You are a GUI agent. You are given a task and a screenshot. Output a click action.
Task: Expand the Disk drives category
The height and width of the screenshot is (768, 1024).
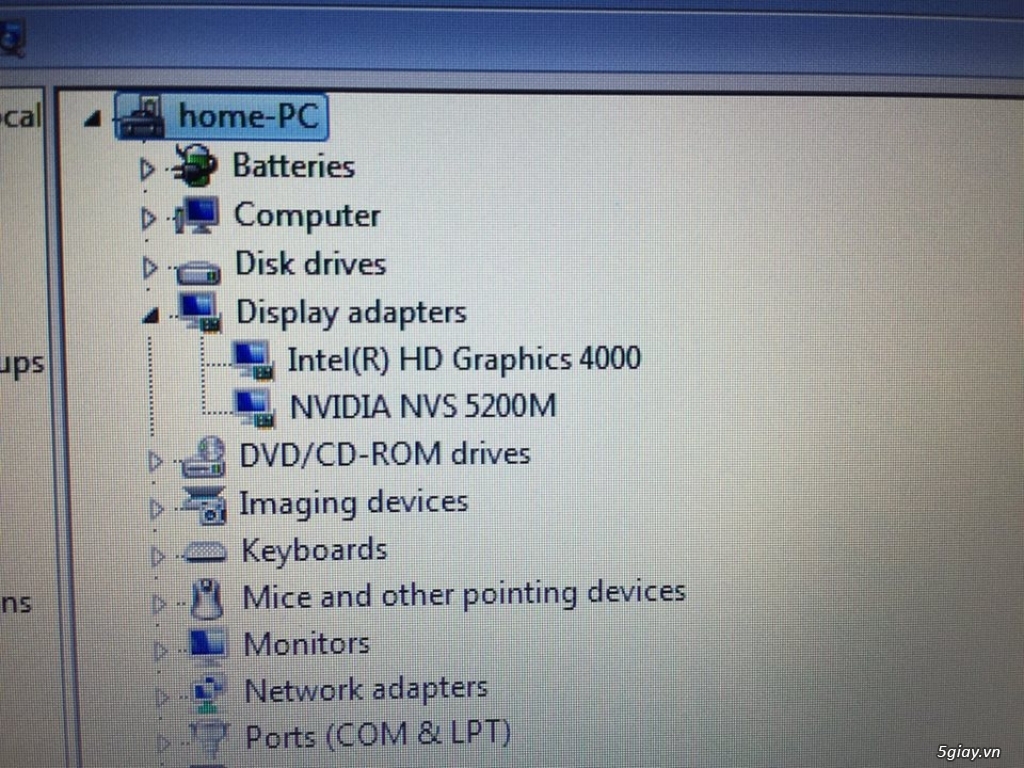point(150,267)
